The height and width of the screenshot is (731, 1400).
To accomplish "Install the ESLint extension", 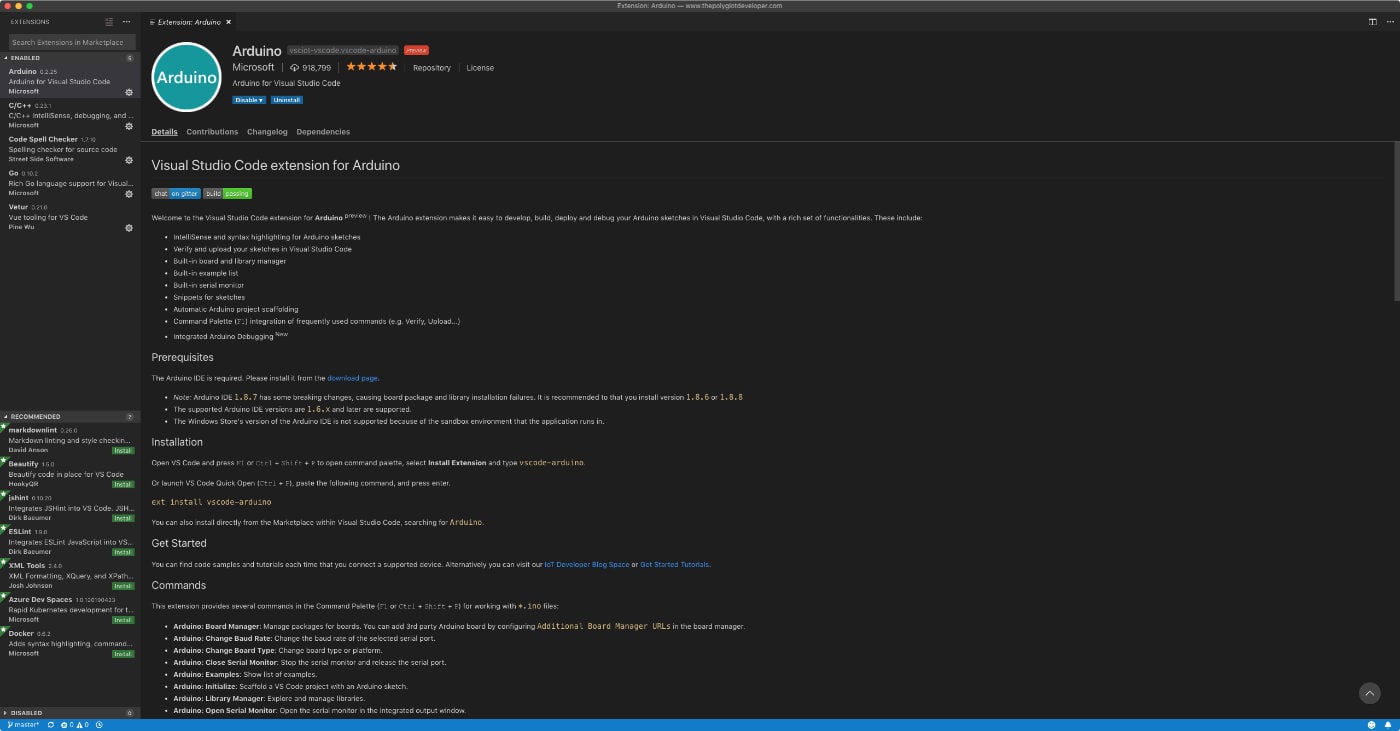I will [123, 552].
